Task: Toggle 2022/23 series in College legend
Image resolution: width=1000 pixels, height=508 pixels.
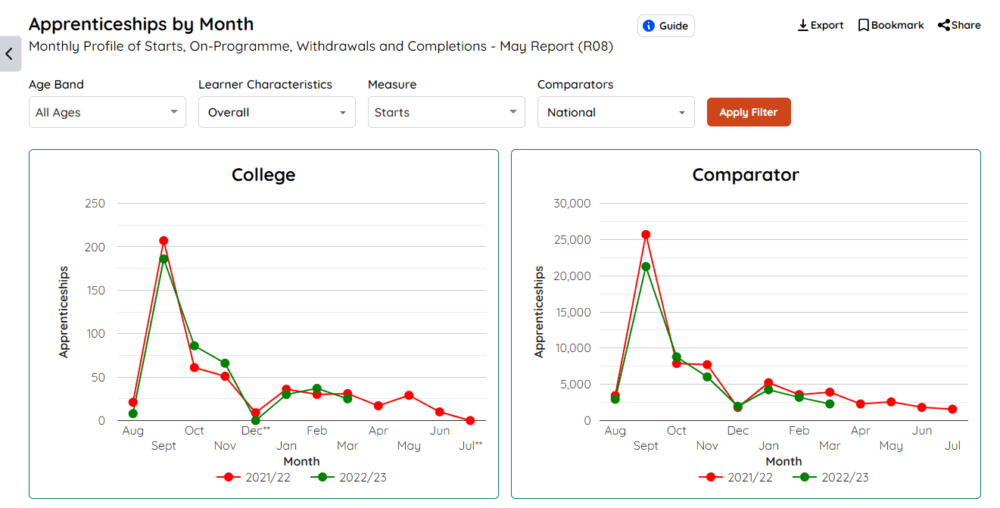Action: pos(348,477)
